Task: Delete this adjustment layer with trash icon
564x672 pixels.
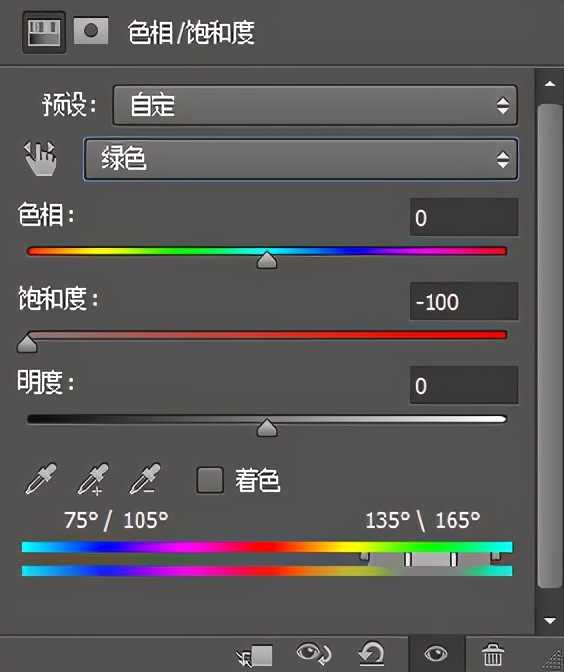Action: (493, 654)
